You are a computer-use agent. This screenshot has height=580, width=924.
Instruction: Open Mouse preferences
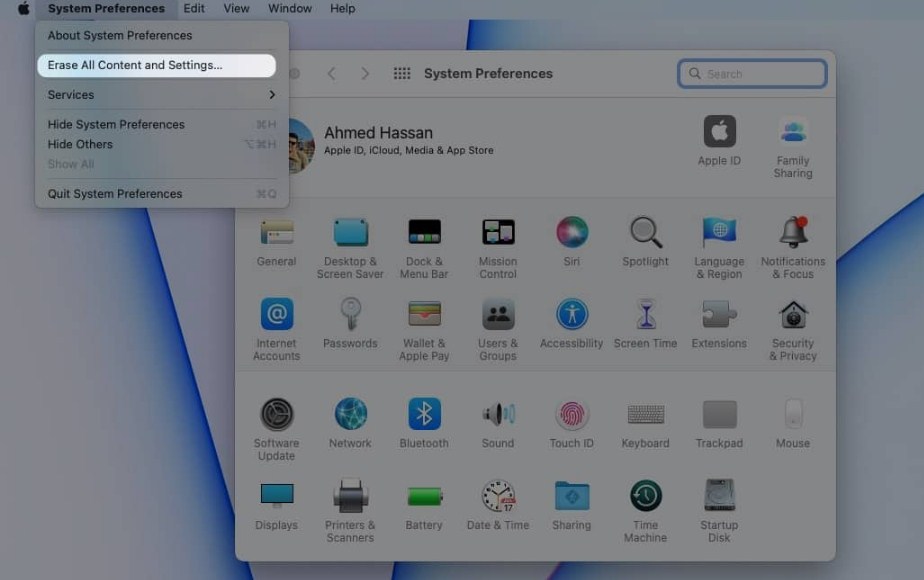point(793,423)
